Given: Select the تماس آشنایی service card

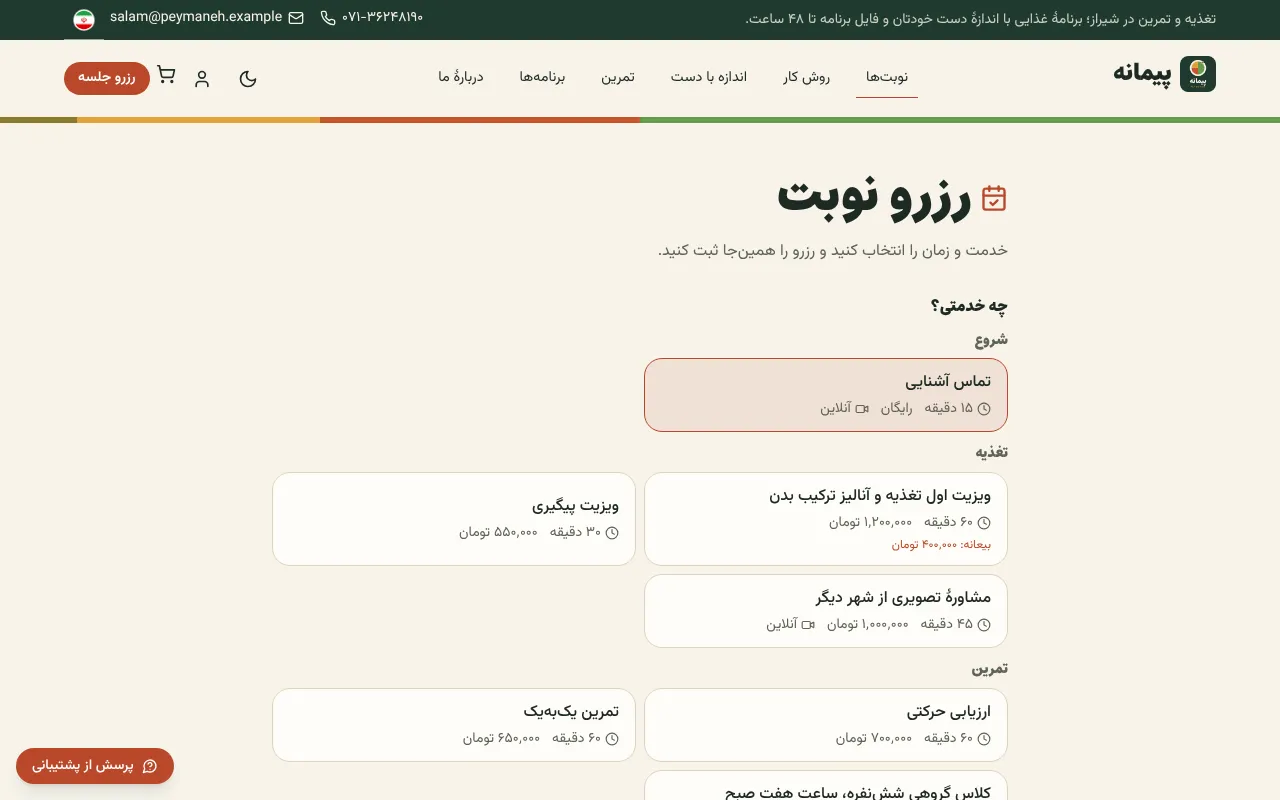Looking at the screenshot, I should (826, 395).
